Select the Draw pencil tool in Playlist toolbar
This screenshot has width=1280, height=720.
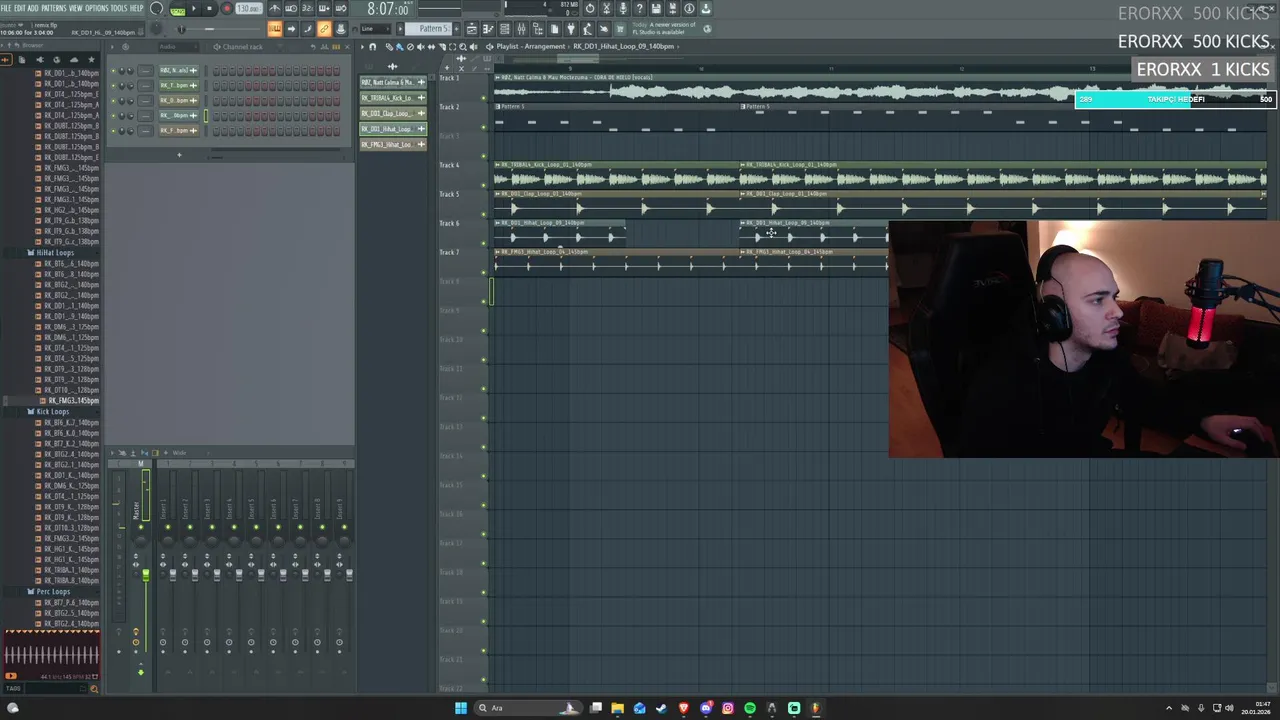click(390, 46)
